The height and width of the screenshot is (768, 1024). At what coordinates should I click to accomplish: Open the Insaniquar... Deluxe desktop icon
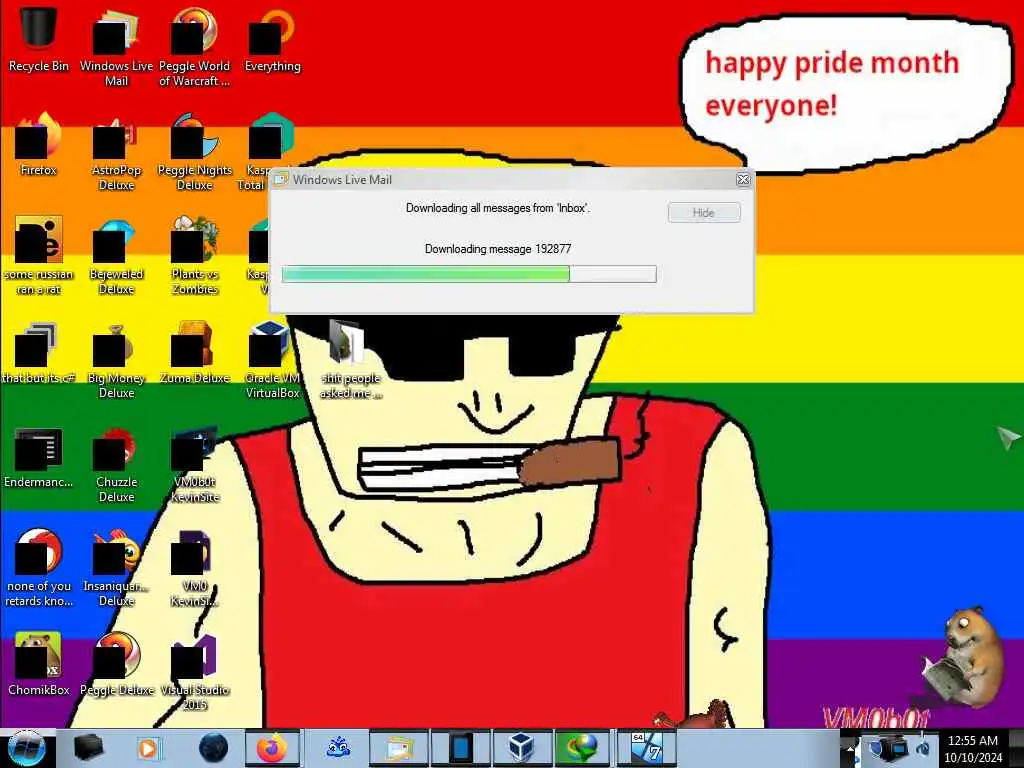[116, 568]
